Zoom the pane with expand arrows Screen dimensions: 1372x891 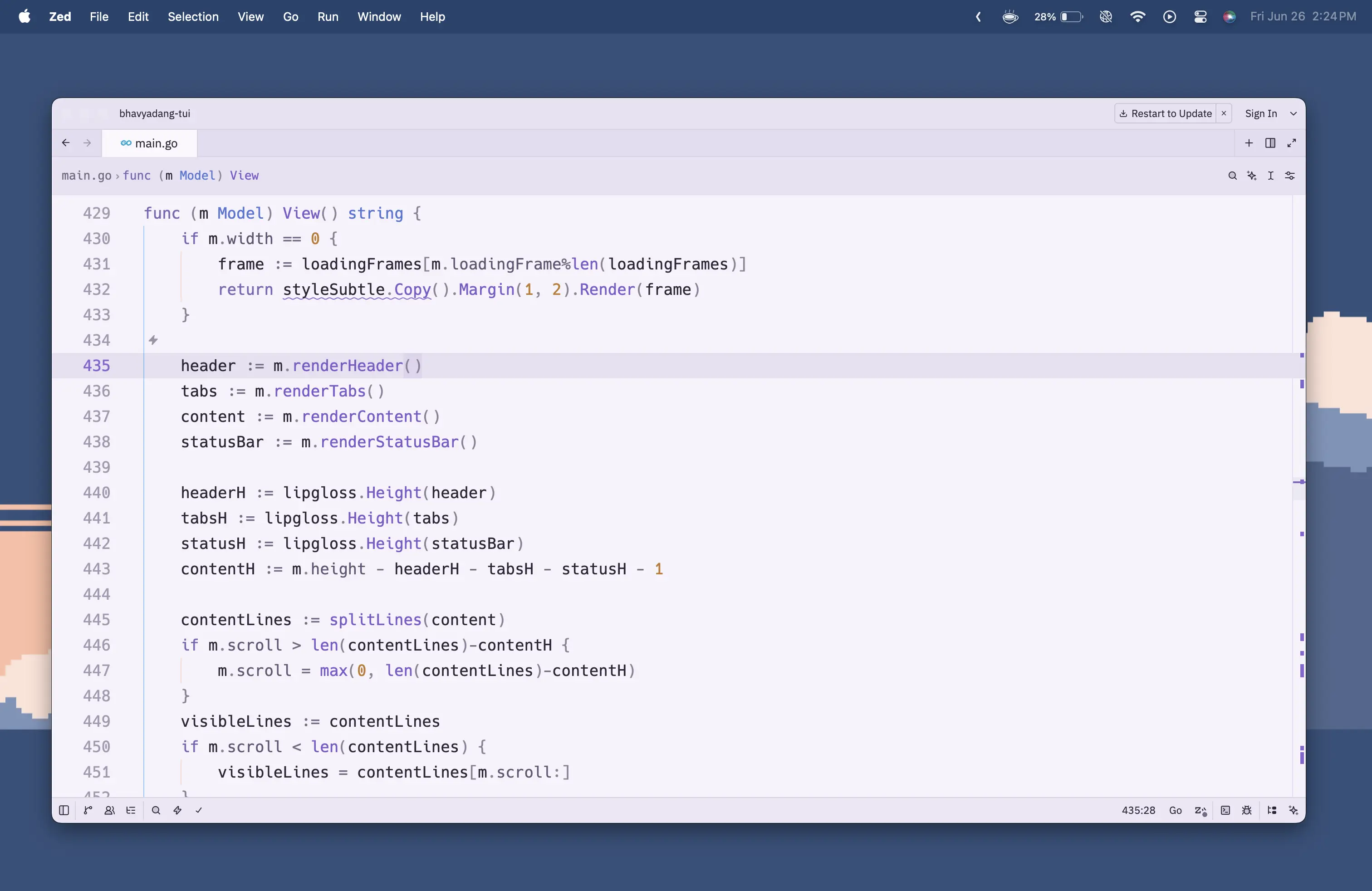[x=1292, y=143]
